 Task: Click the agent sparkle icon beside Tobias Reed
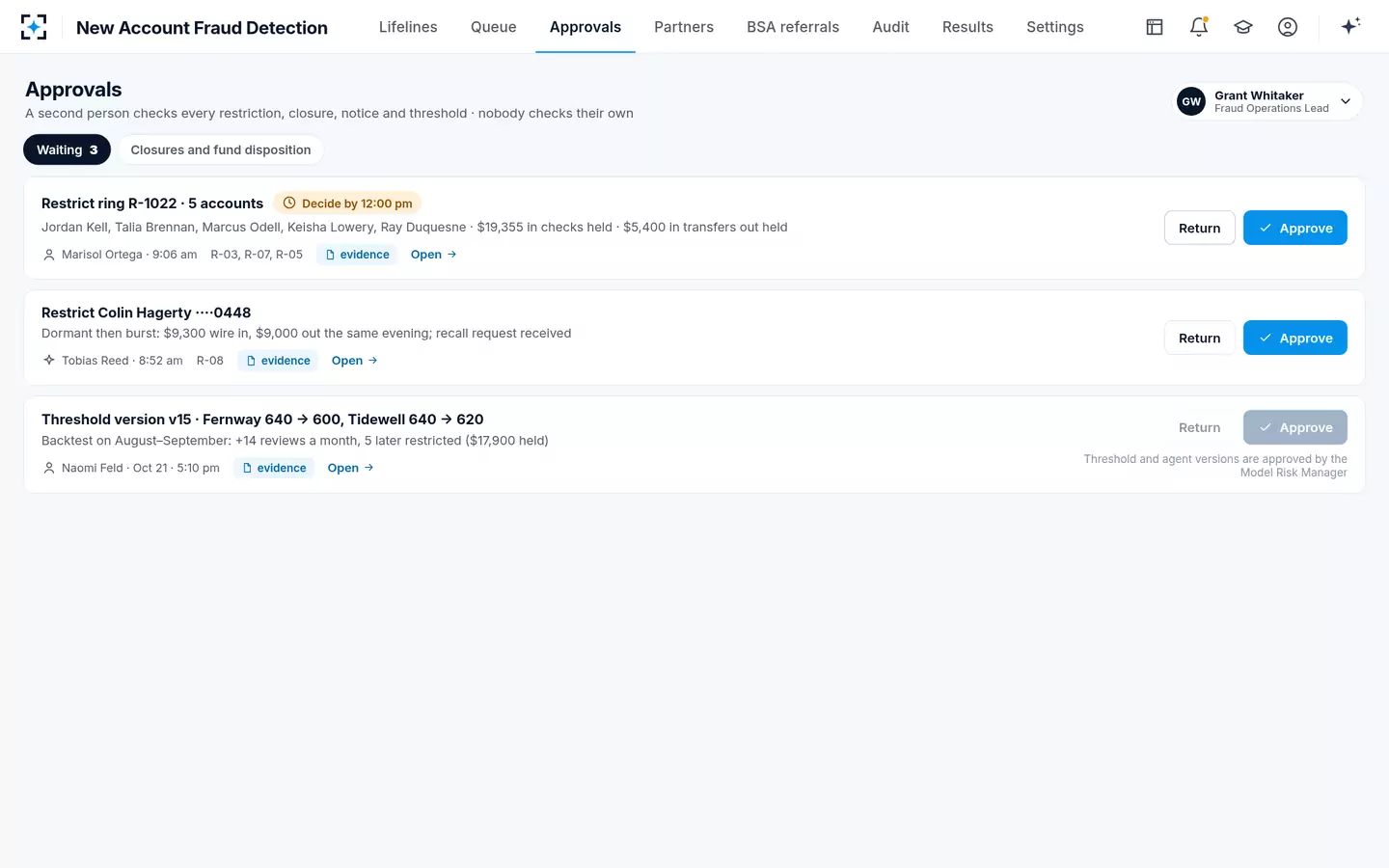point(49,361)
